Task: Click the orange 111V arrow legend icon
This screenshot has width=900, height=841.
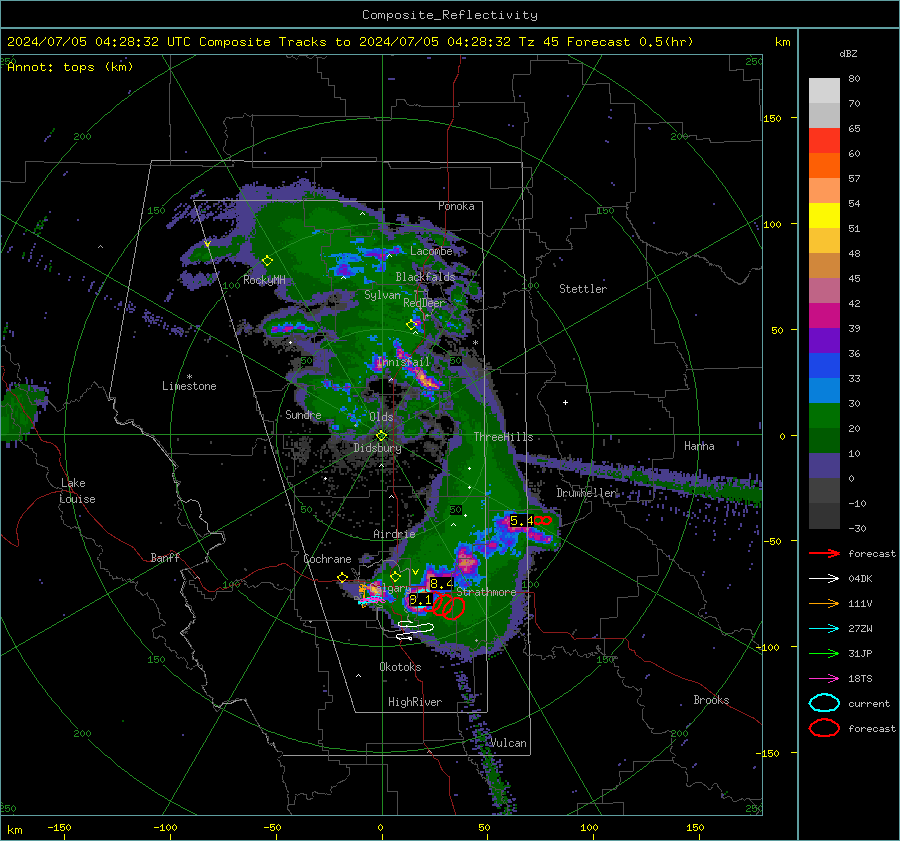Action: click(824, 603)
